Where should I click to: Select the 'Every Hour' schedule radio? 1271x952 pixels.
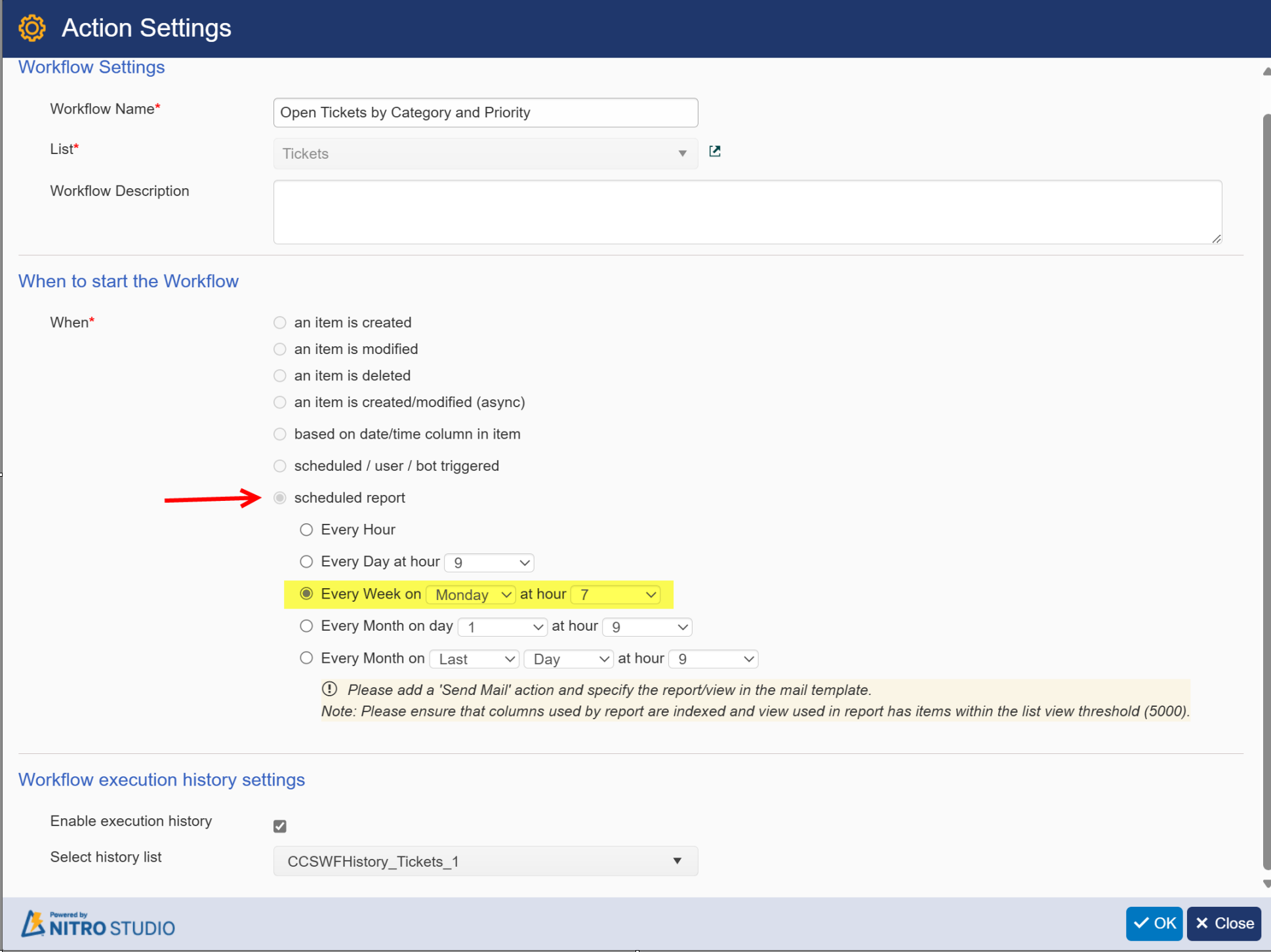pyautogui.click(x=306, y=530)
